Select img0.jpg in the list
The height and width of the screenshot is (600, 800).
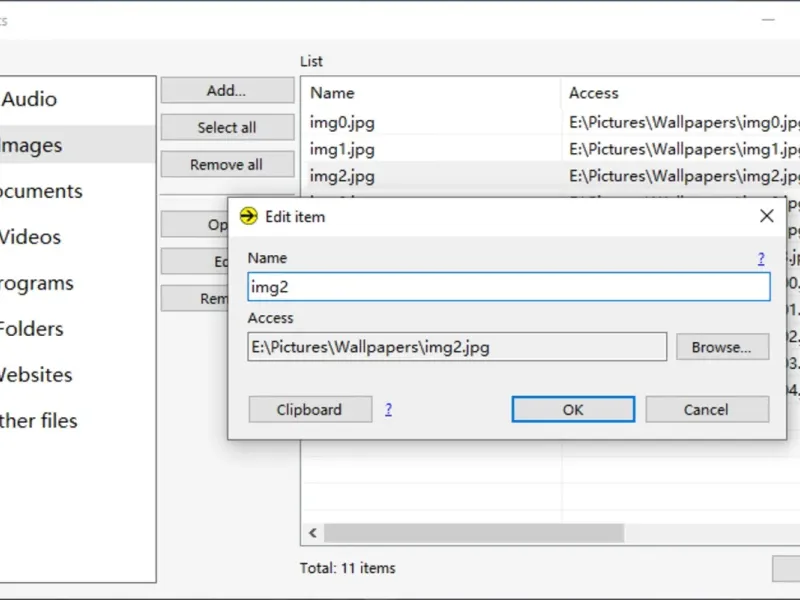click(x=343, y=123)
